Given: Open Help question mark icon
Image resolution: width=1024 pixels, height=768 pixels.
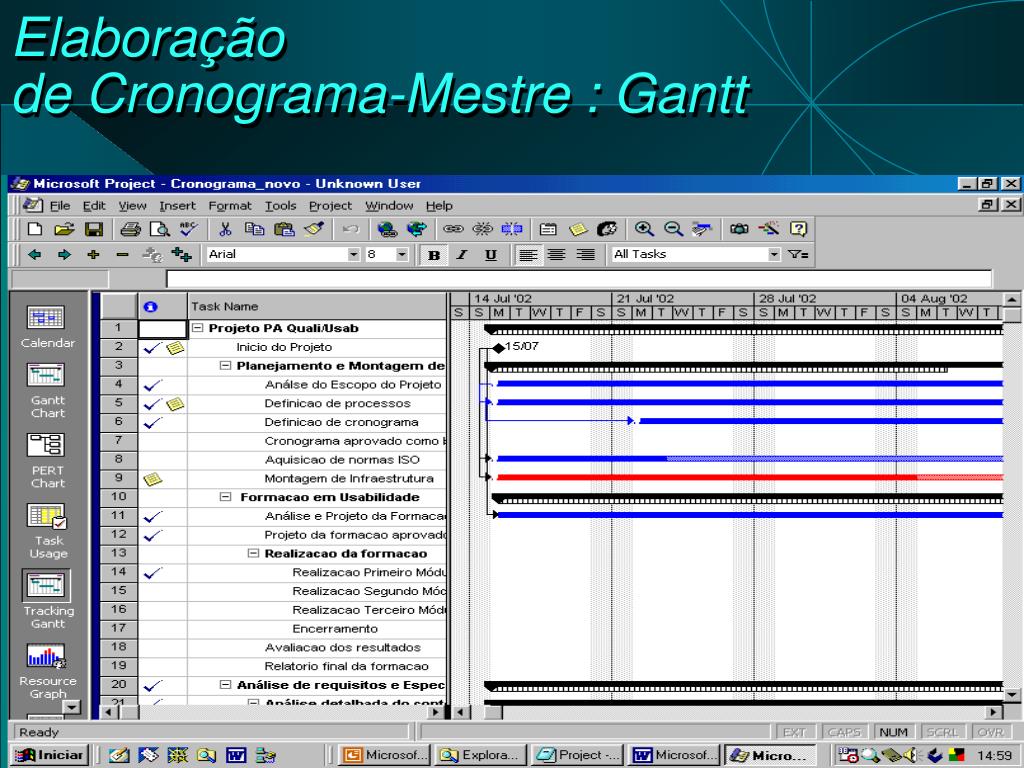Looking at the screenshot, I should [799, 229].
